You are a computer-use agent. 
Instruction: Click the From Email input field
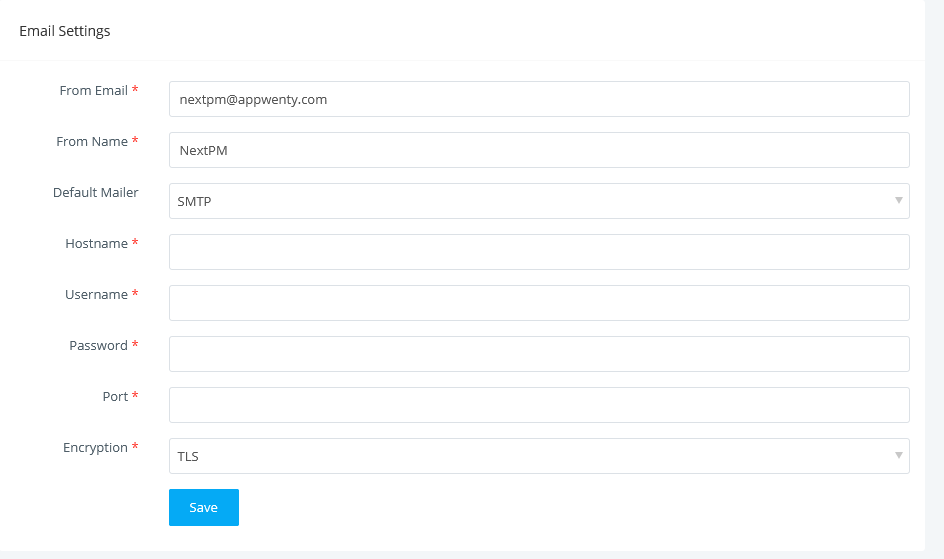tap(539, 99)
